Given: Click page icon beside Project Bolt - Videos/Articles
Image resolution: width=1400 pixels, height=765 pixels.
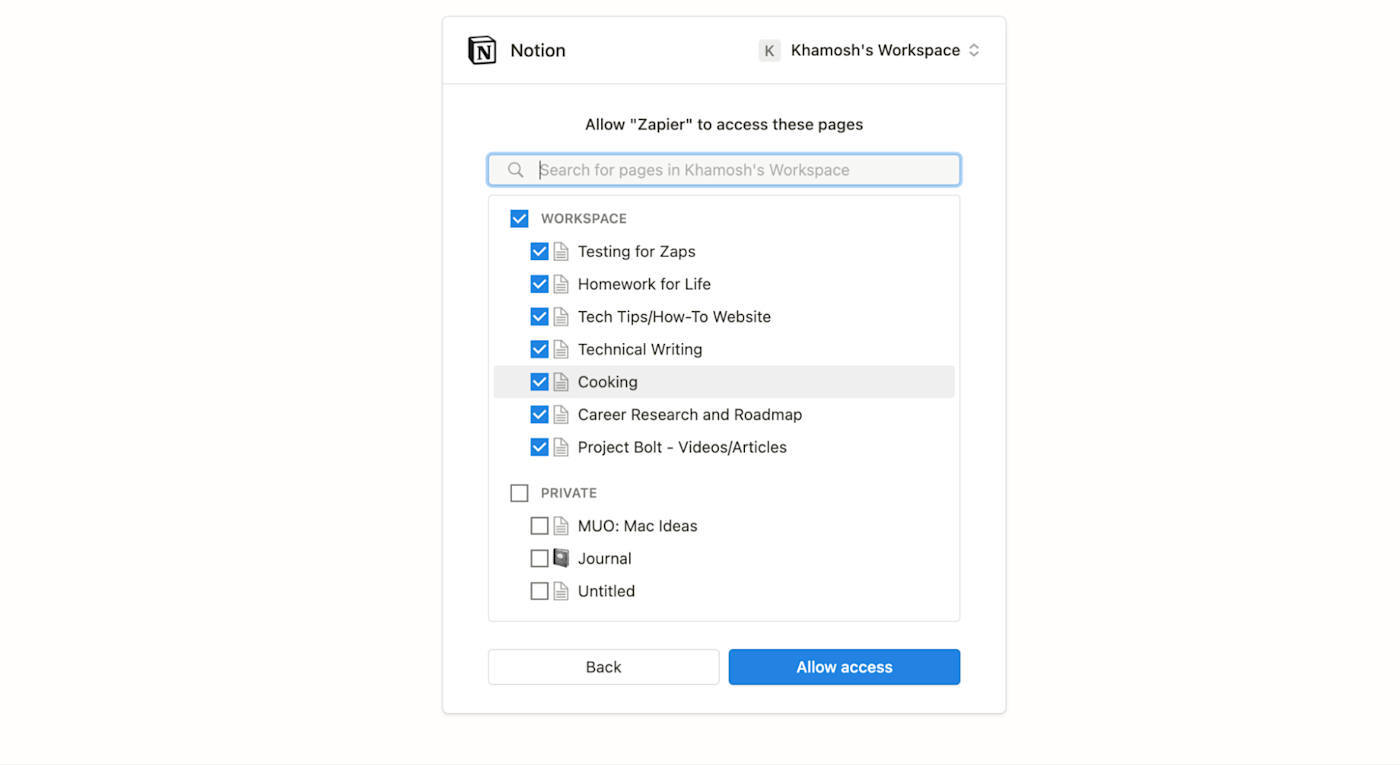Looking at the screenshot, I should (x=561, y=447).
